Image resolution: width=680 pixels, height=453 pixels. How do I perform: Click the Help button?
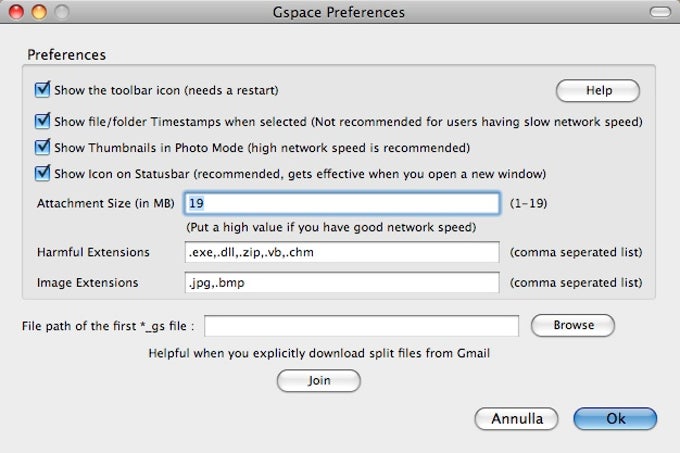(x=598, y=91)
